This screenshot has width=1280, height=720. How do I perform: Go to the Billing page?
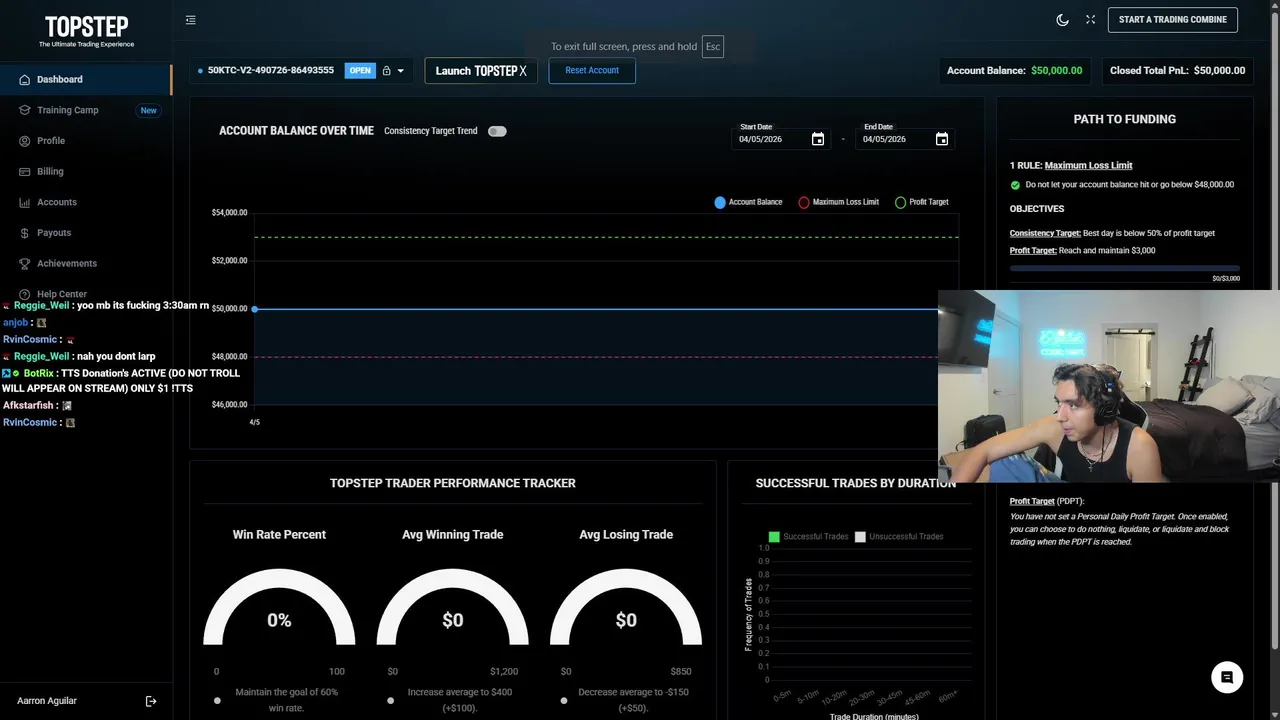coord(86,172)
